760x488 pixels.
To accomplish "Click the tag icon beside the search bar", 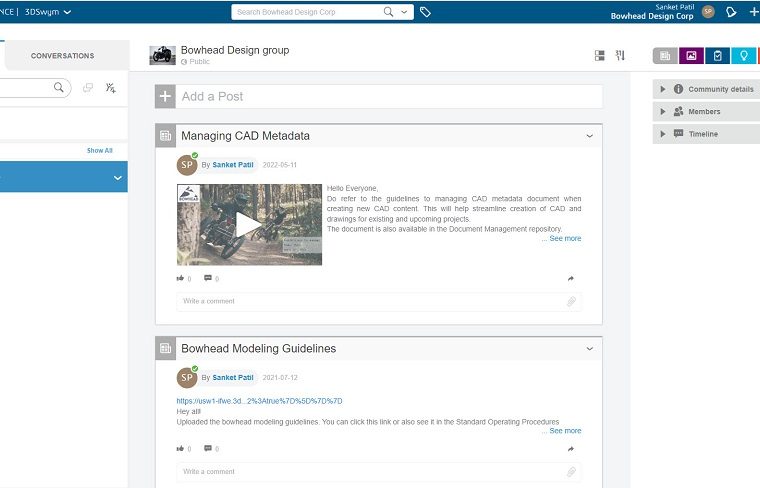I will [425, 12].
